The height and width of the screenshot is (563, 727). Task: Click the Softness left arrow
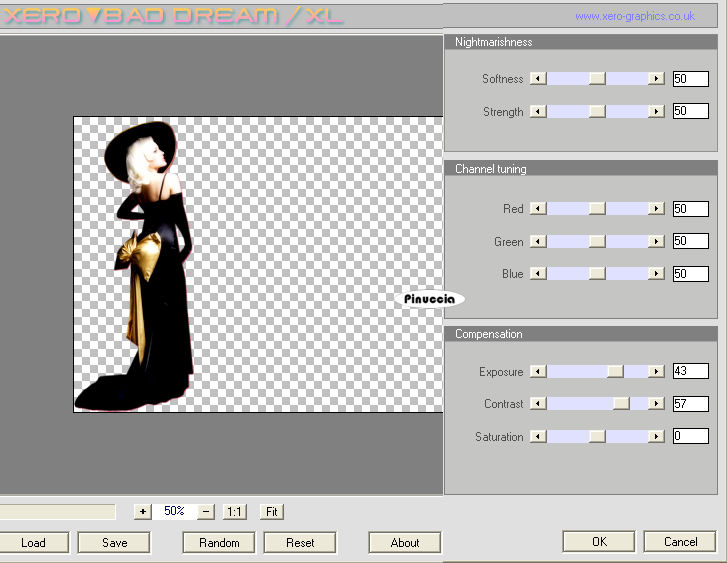pyautogui.click(x=538, y=78)
